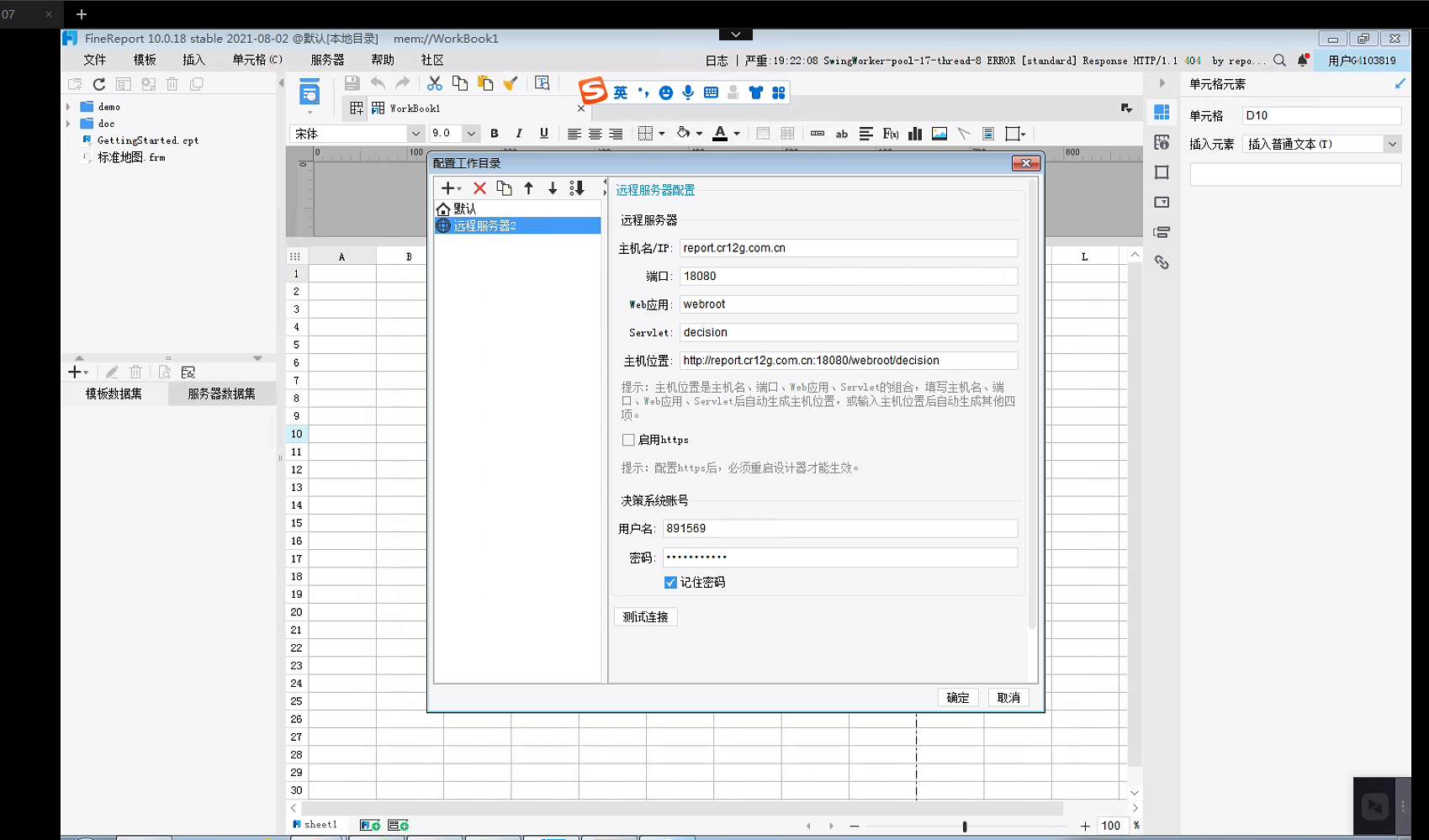Switch to the 服务器数据集 tab

tap(222, 394)
